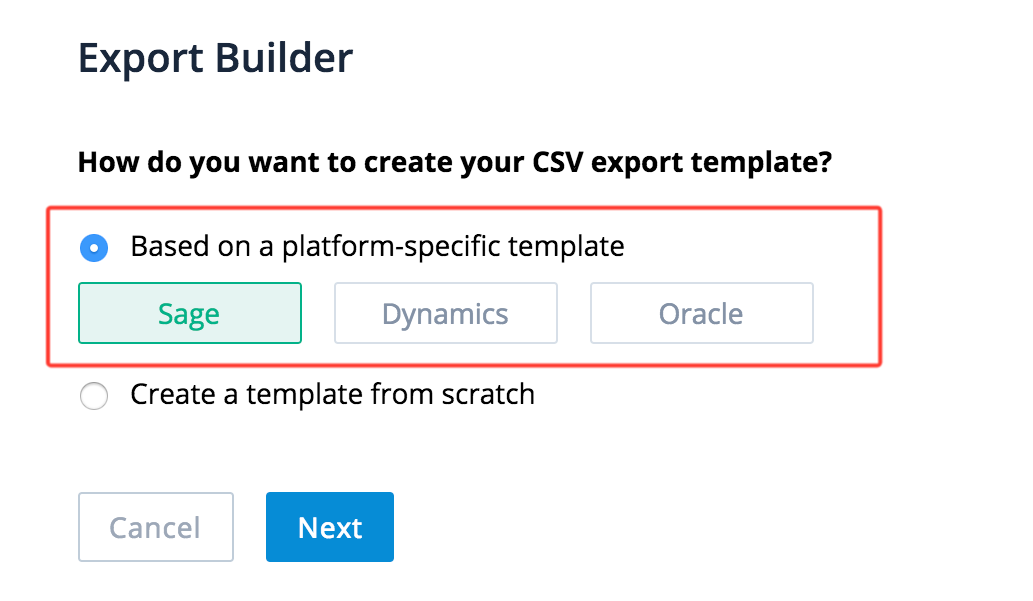Switch the platform selection to Oracle
Screen dimensions: 1033x601
701,313
